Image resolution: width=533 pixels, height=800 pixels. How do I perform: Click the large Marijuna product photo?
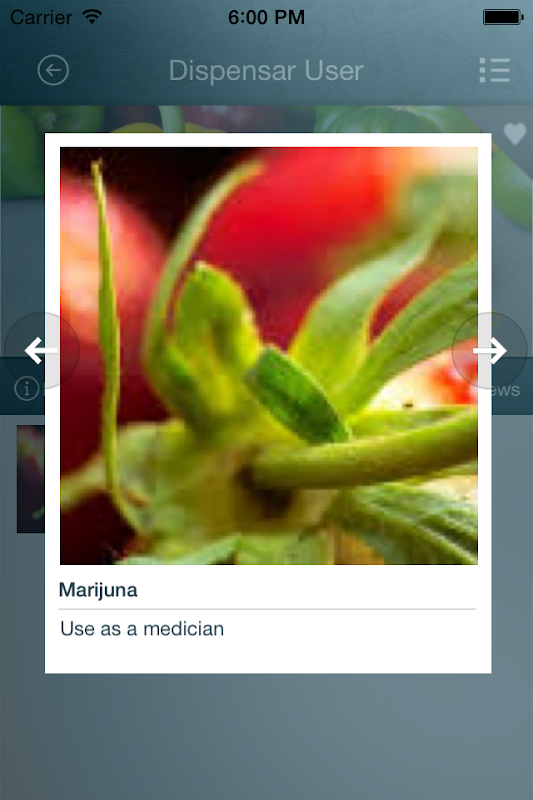[269, 356]
